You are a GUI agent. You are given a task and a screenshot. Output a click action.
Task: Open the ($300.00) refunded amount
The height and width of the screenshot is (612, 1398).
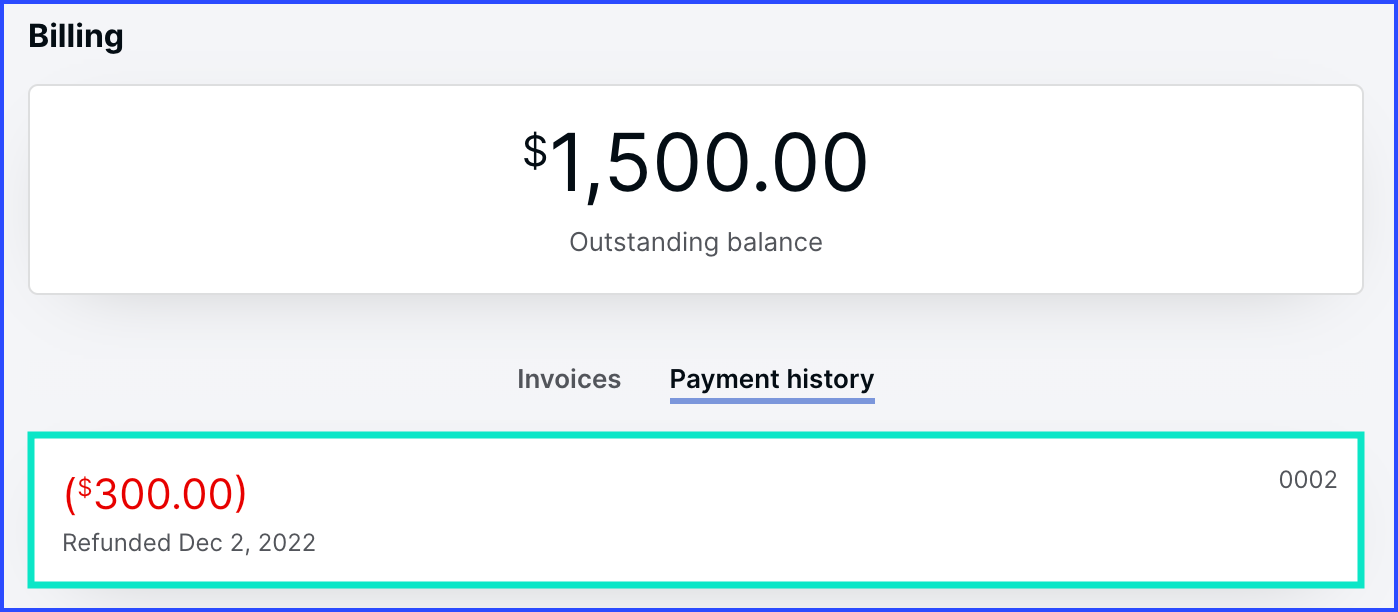155,494
